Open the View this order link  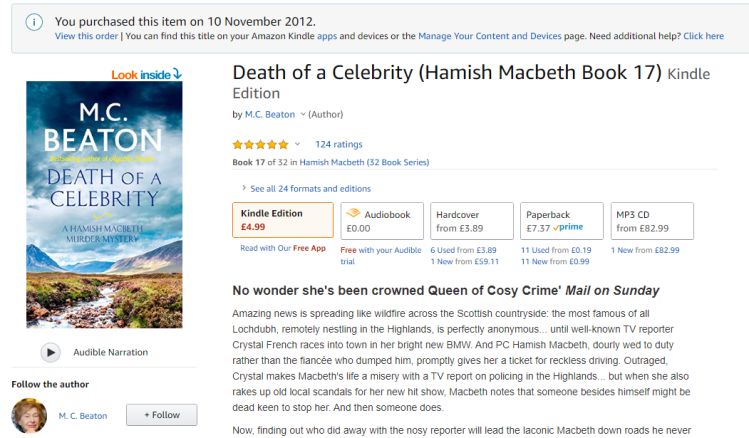coord(86,36)
